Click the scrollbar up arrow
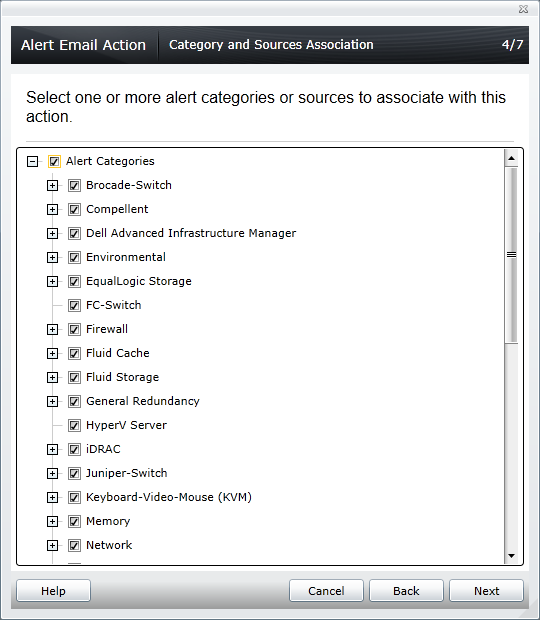The image size is (540, 620). click(511, 158)
